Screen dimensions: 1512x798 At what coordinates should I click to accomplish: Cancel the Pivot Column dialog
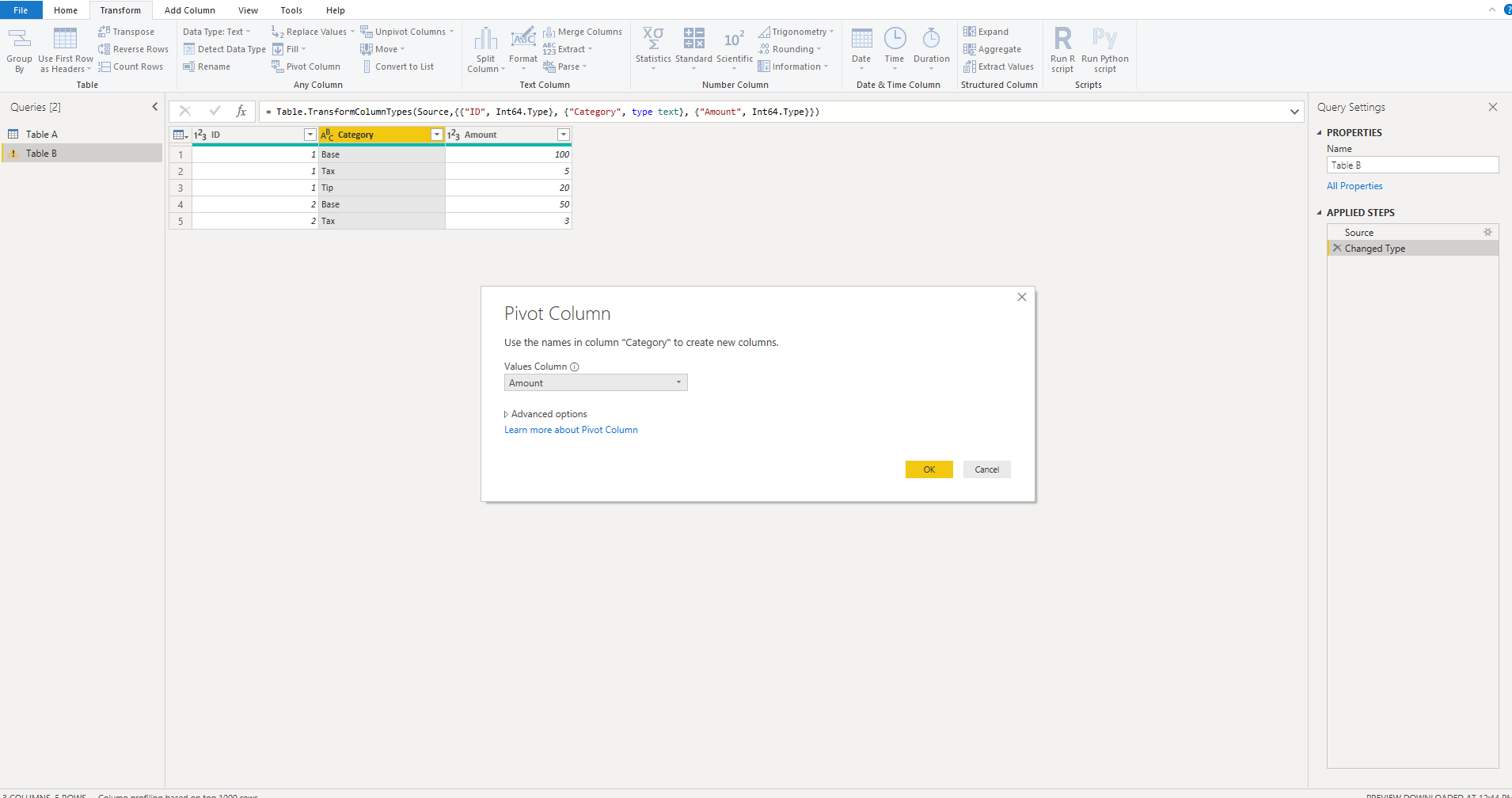pyautogui.click(x=987, y=469)
